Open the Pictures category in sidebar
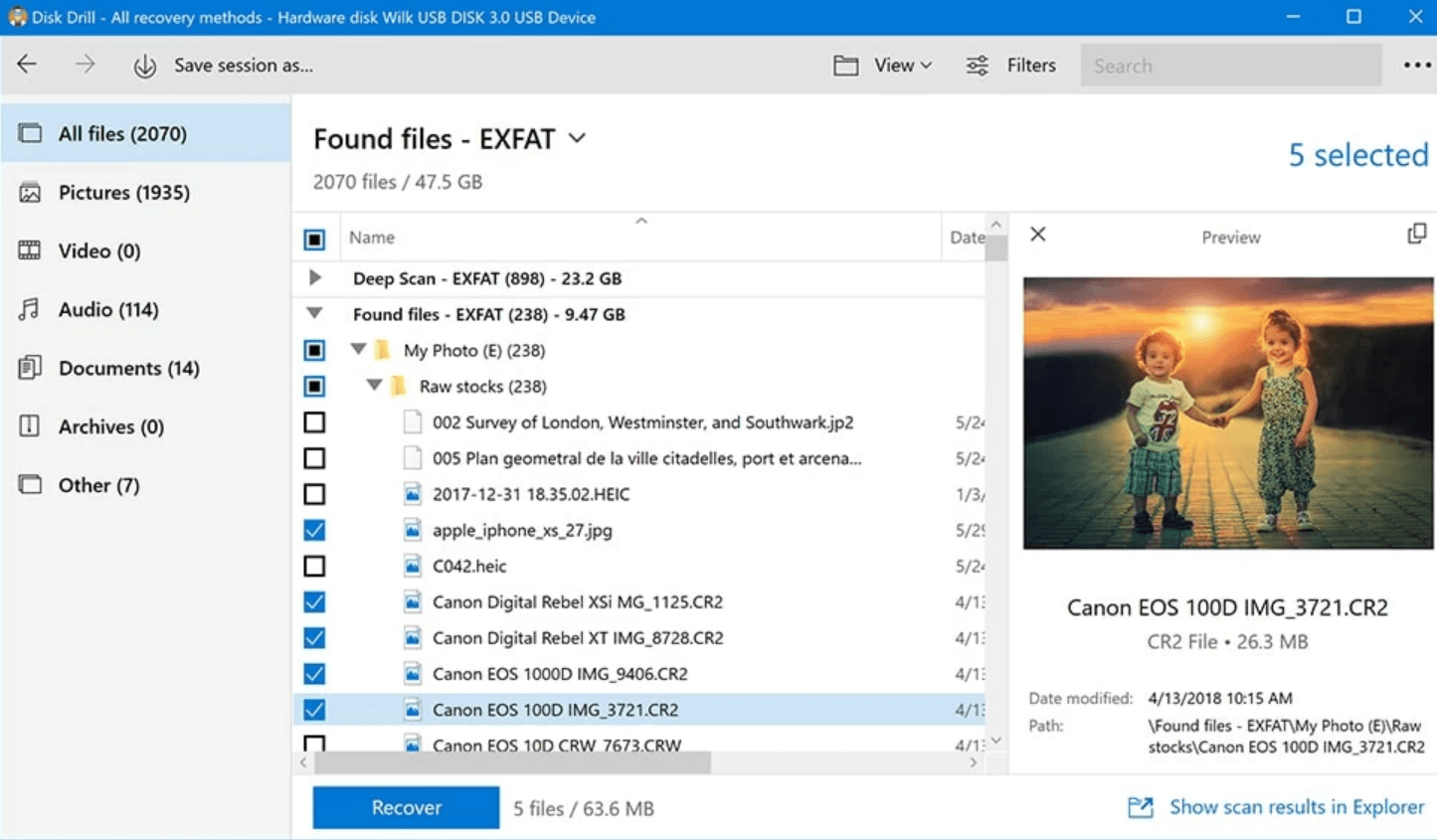The height and width of the screenshot is (840, 1437). pyautogui.click(x=124, y=192)
